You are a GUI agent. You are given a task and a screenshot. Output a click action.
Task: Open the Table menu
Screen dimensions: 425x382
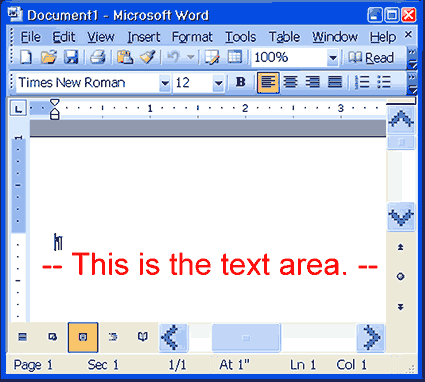click(284, 37)
